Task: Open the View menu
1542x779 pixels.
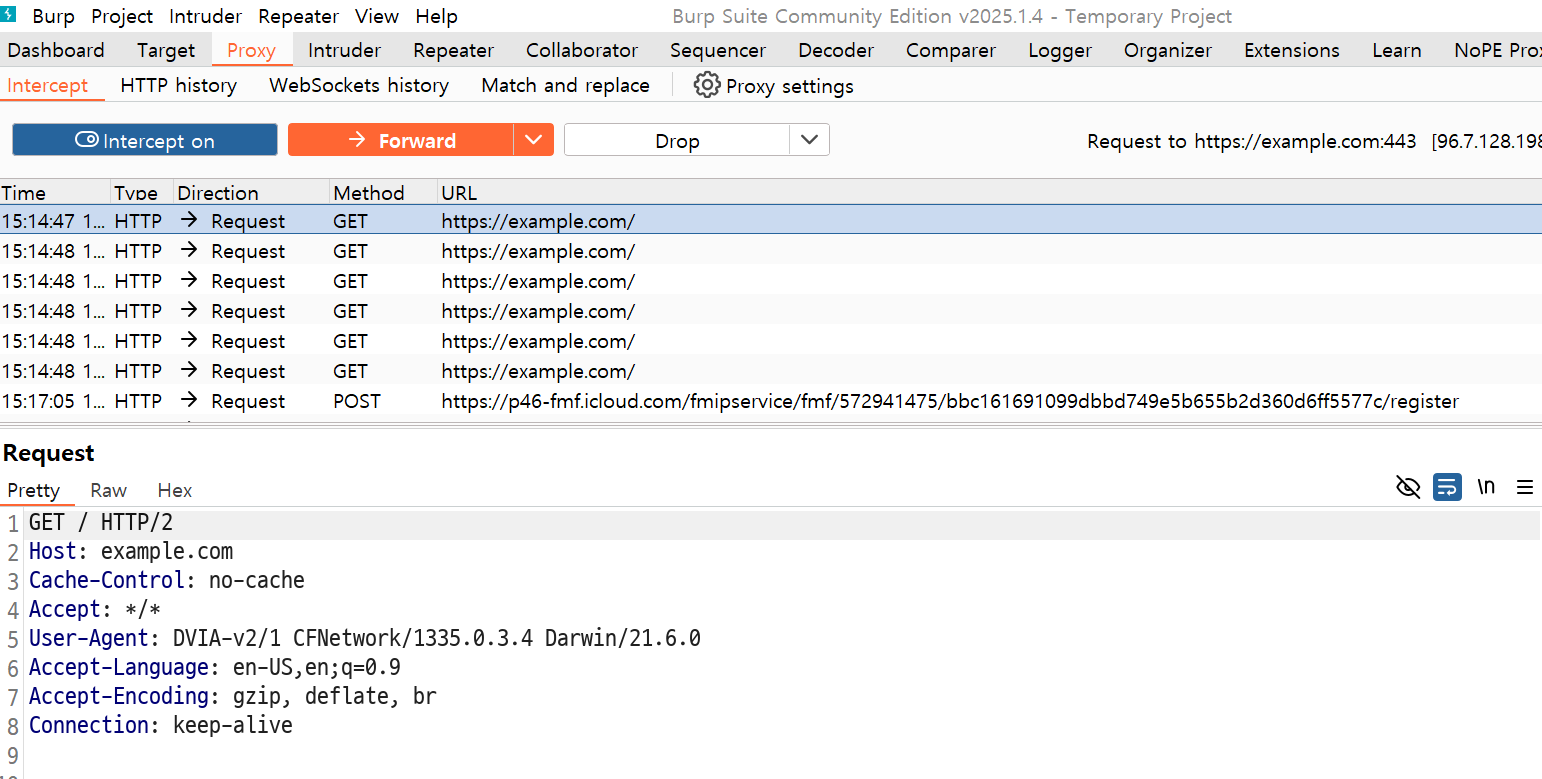Action: 377,16
